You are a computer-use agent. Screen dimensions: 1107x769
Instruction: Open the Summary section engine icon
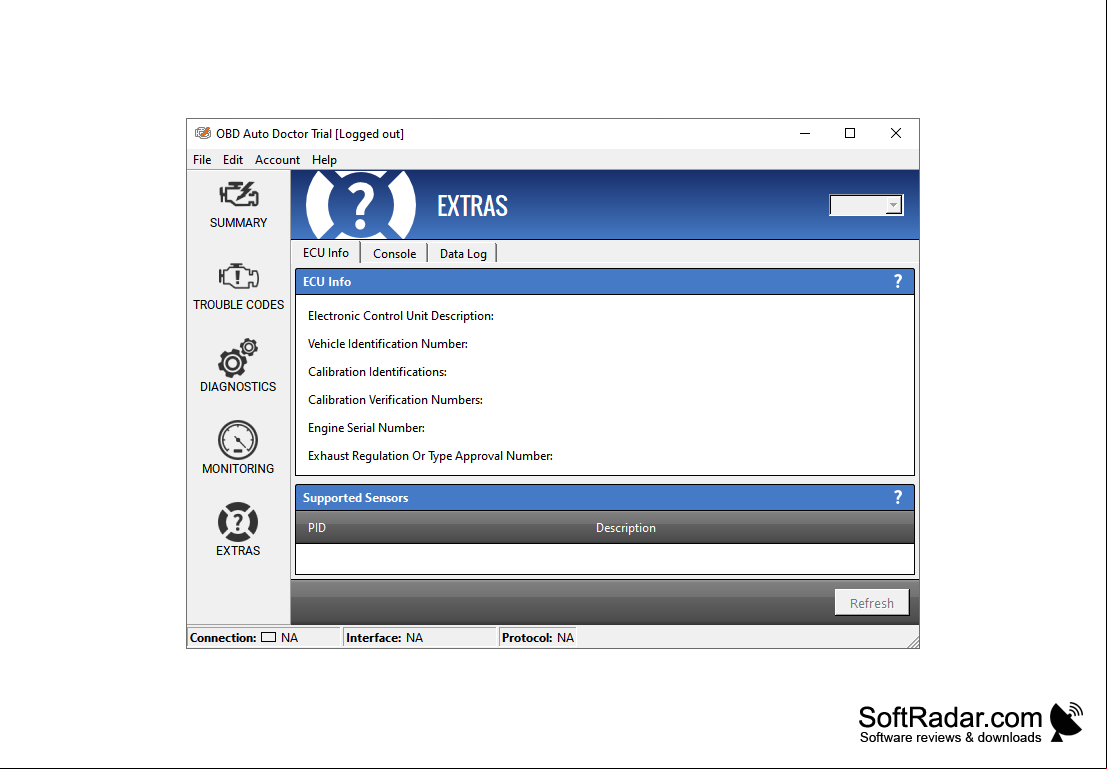239,196
